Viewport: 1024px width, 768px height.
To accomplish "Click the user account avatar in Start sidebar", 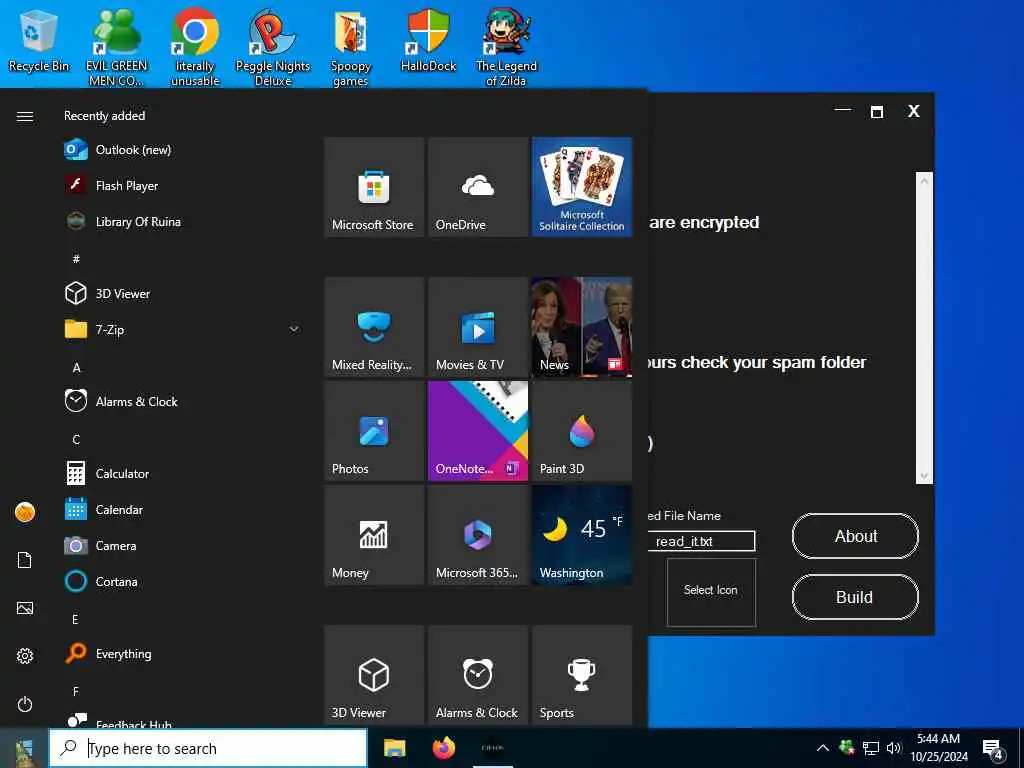I will [x=25, y=512].
